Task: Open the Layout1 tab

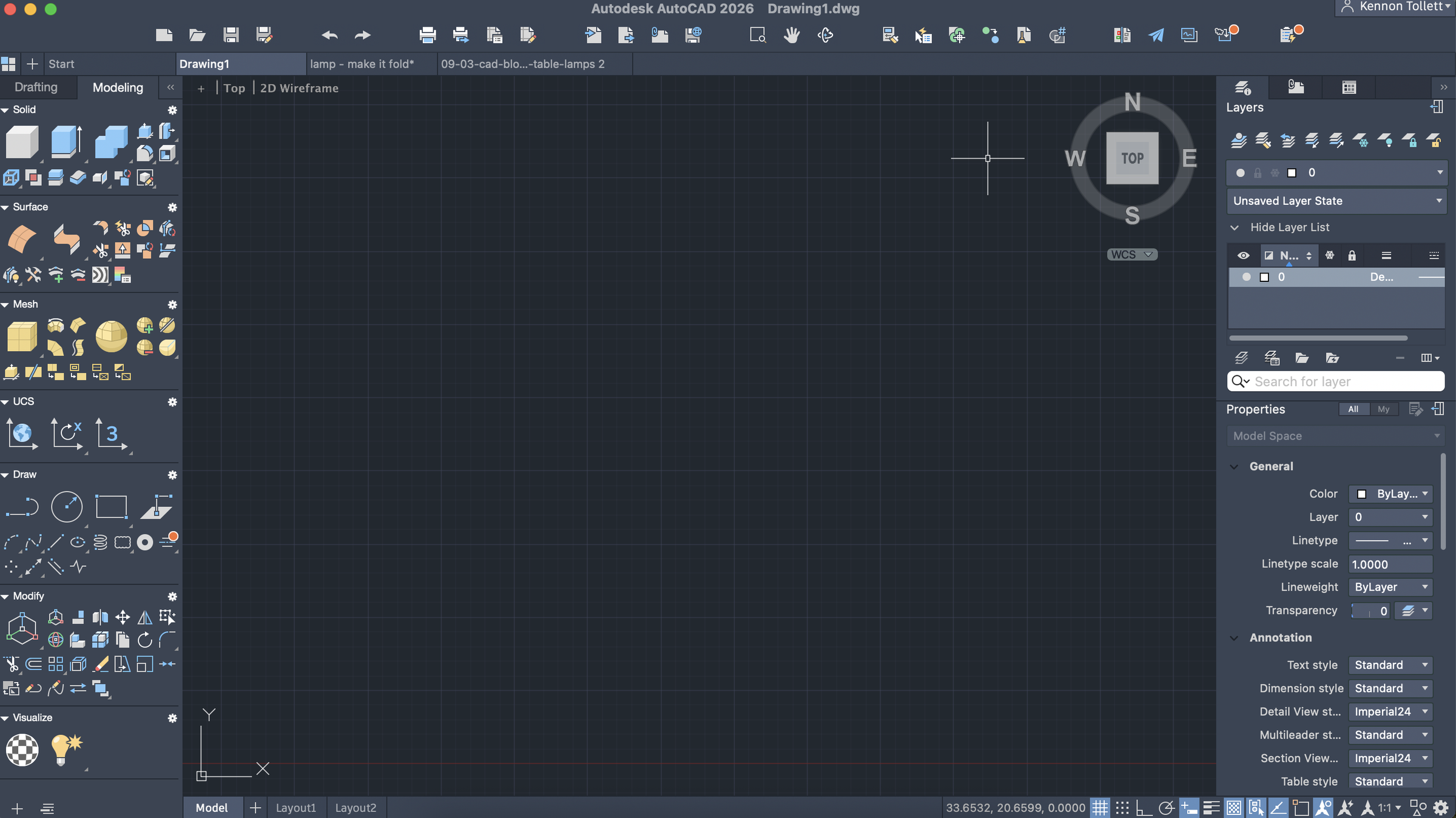Action: point(296,808)
